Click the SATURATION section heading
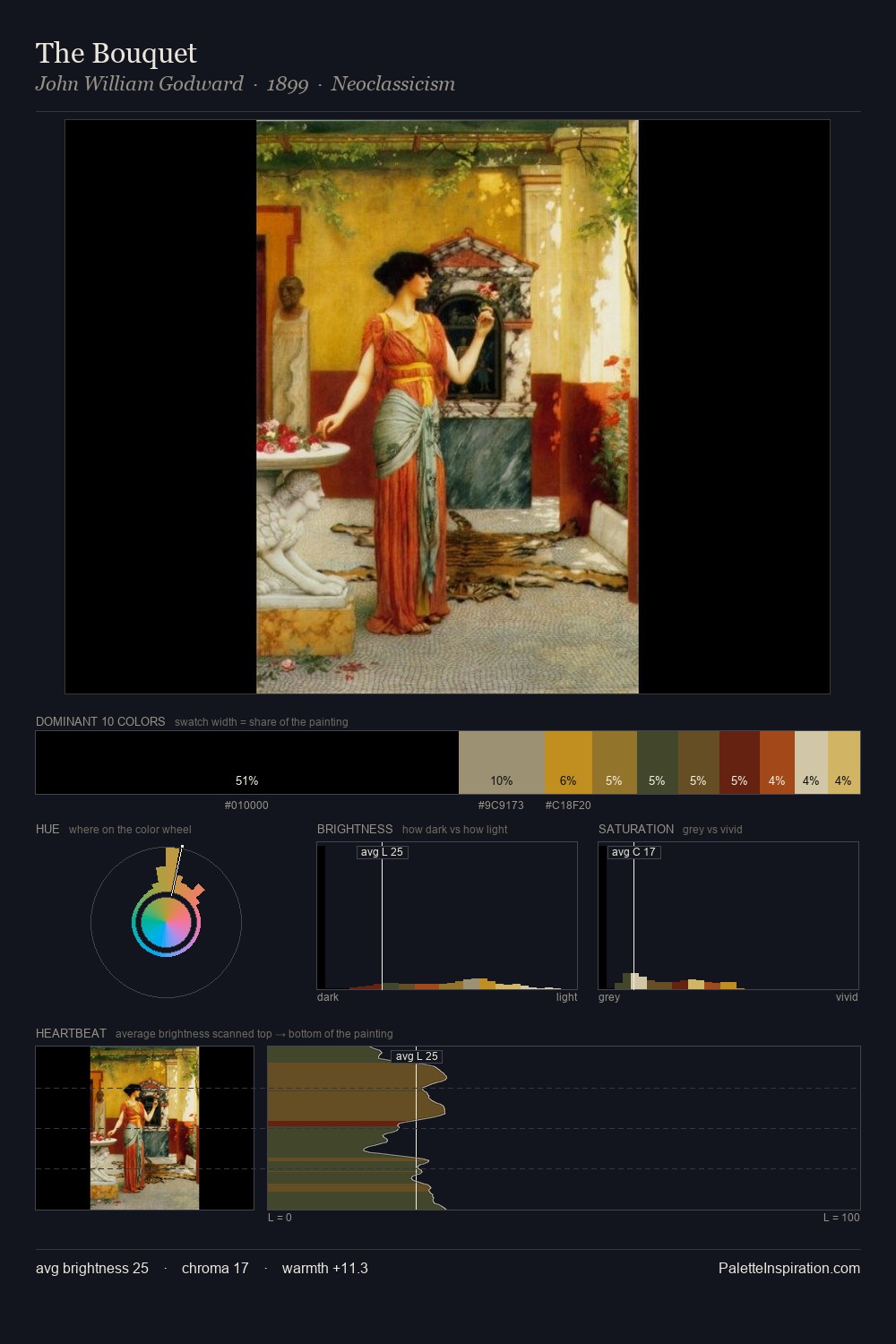 coord(636,829)
